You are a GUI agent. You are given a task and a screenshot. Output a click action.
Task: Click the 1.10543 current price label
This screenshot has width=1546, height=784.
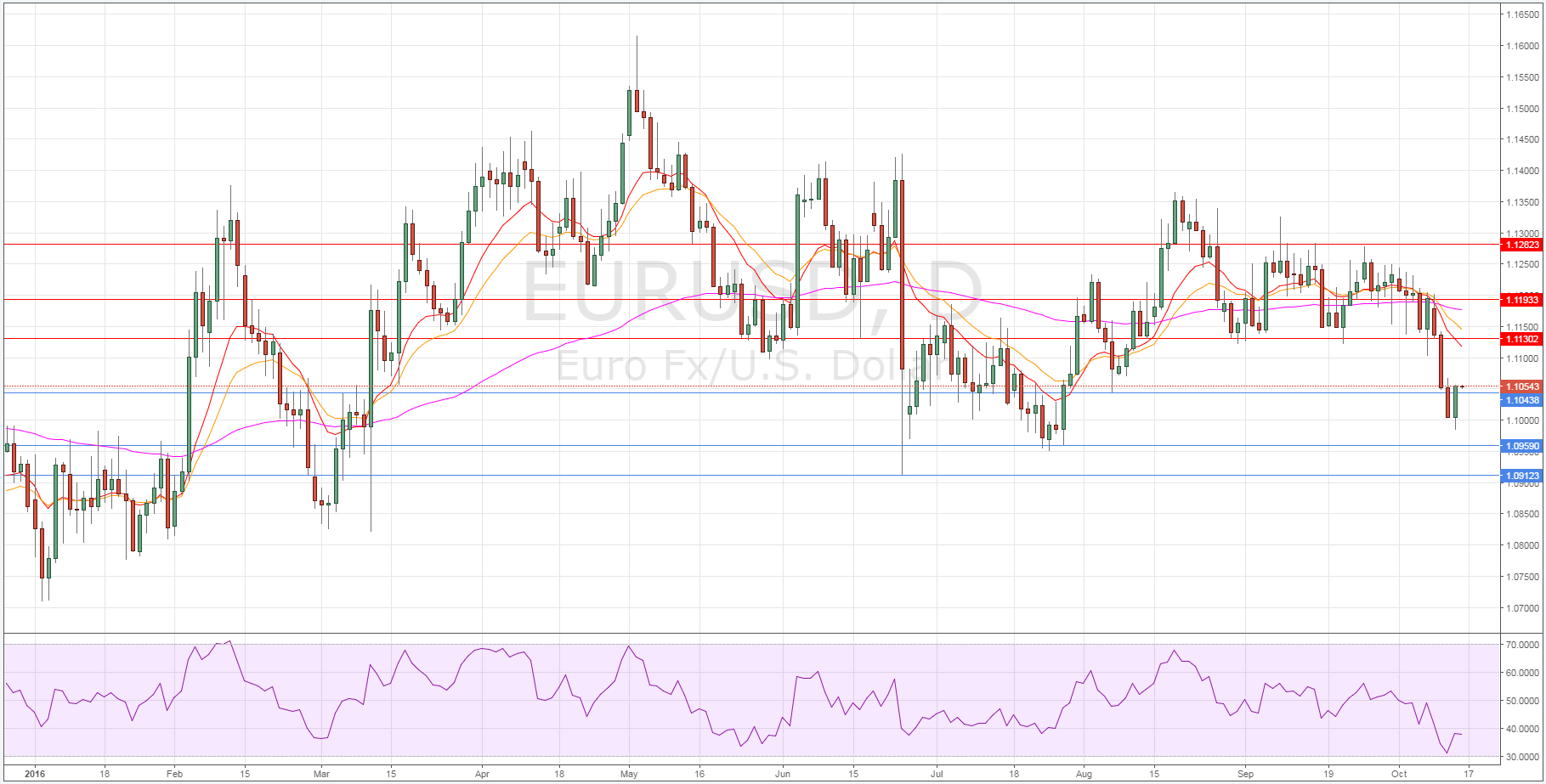pyautogui.click(x=1521, y=386)
